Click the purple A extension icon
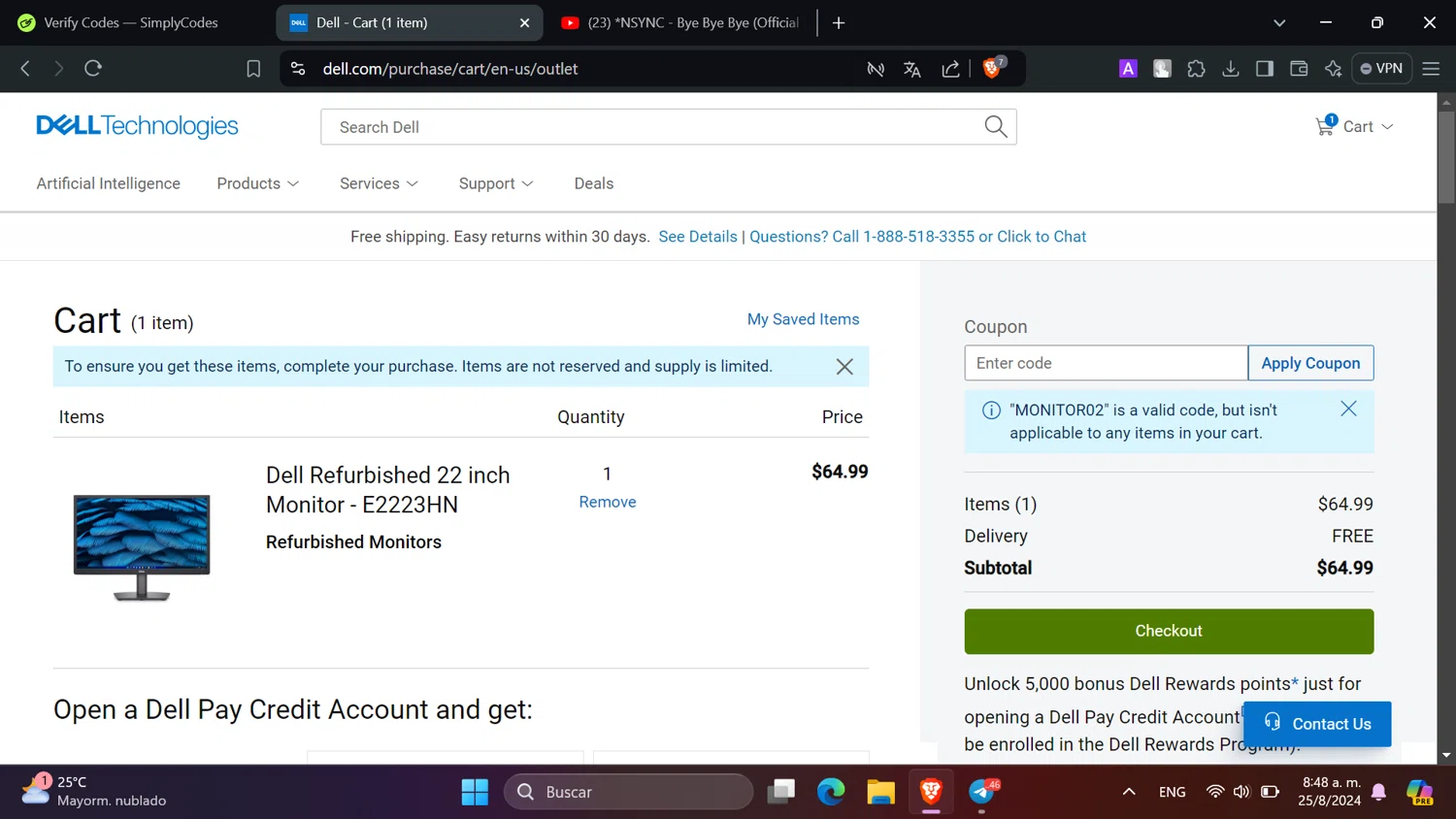Image resolution: width=1456 pixels, height=819 pixels. click(x=1128, y=69)
